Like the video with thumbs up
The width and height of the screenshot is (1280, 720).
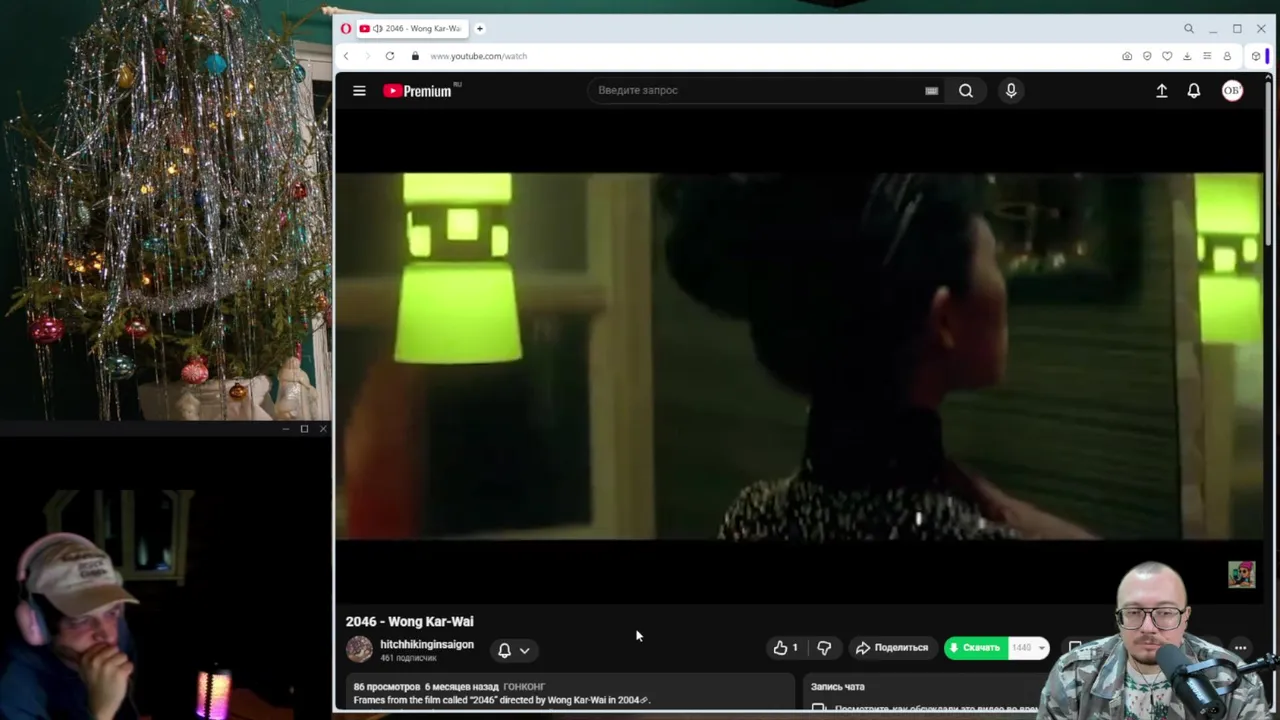point(785,648)
